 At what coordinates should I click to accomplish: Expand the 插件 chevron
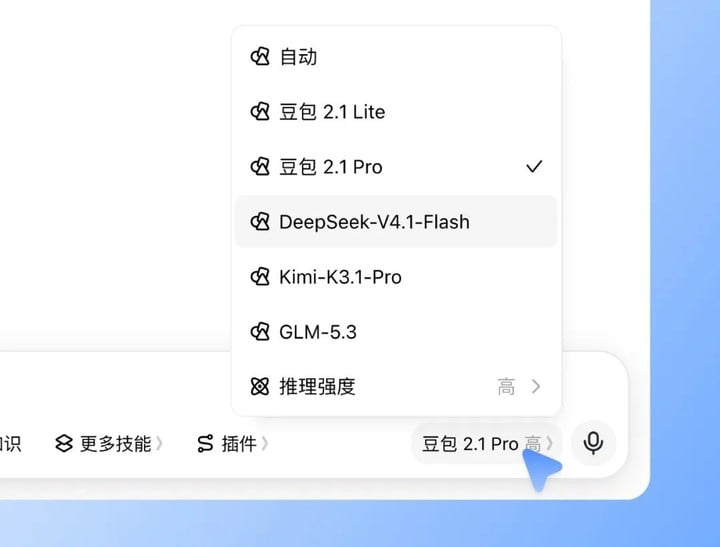coord(265,444)
